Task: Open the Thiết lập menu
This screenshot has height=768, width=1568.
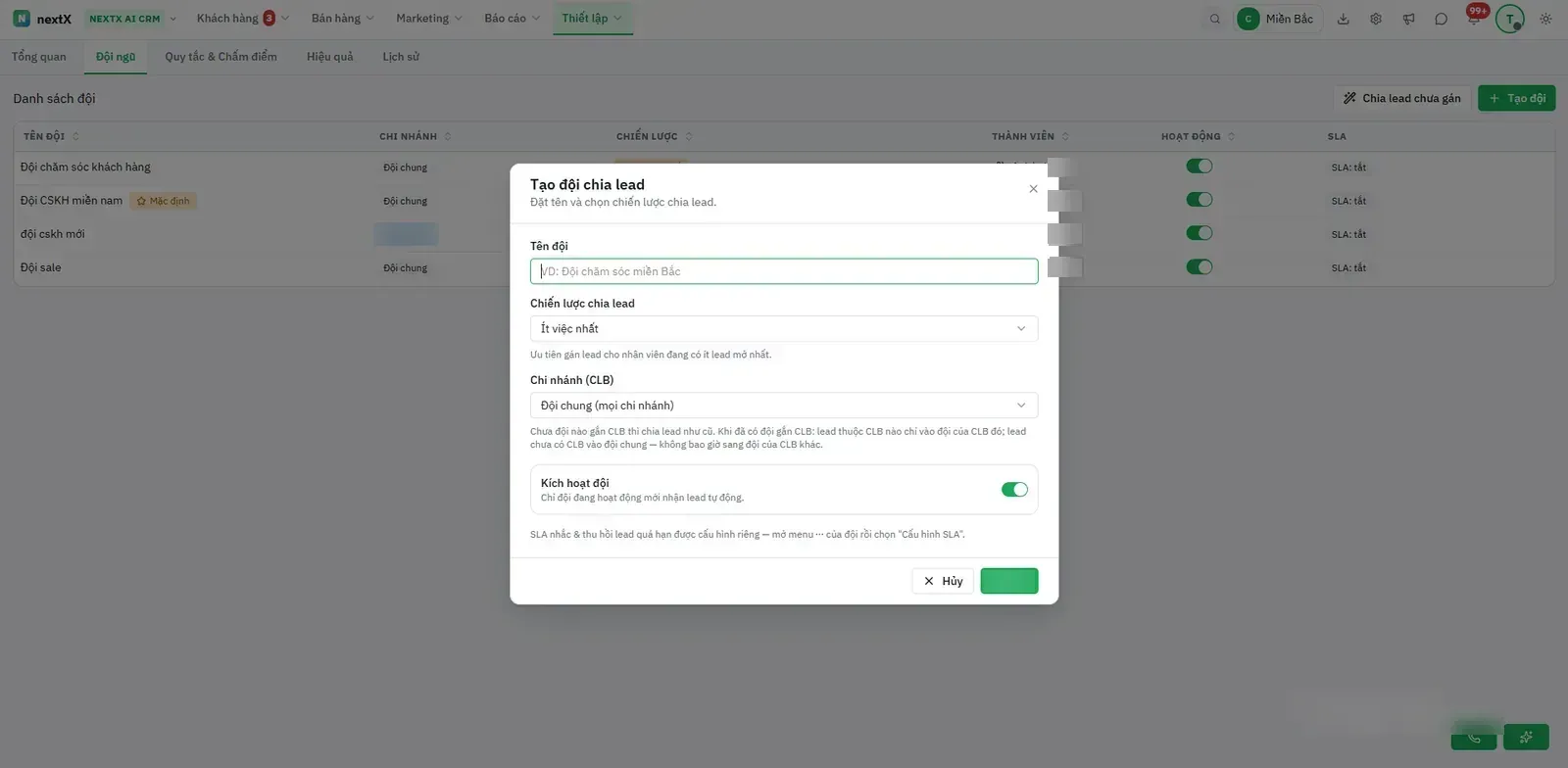Action: [x=592, y=19]
